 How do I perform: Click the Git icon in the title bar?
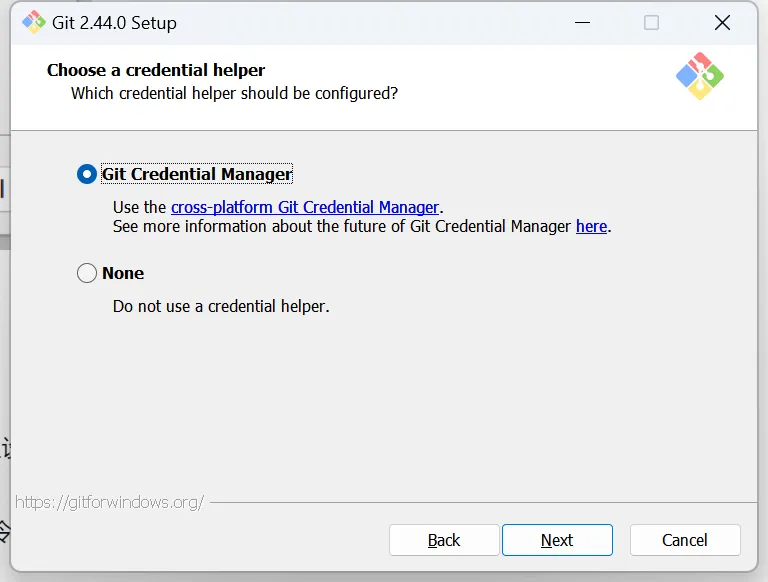click(x=34, y=23)
